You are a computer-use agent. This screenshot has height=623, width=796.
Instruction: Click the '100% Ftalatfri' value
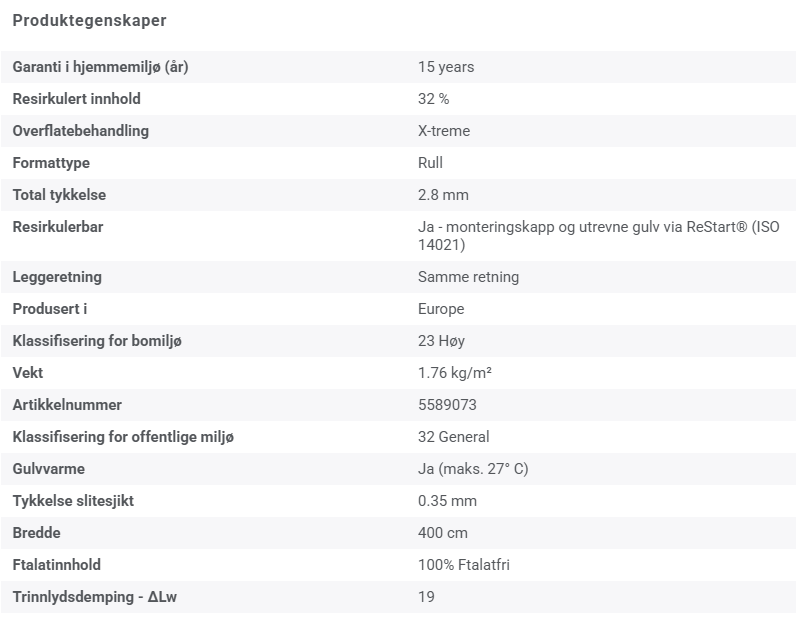[463, 565]
